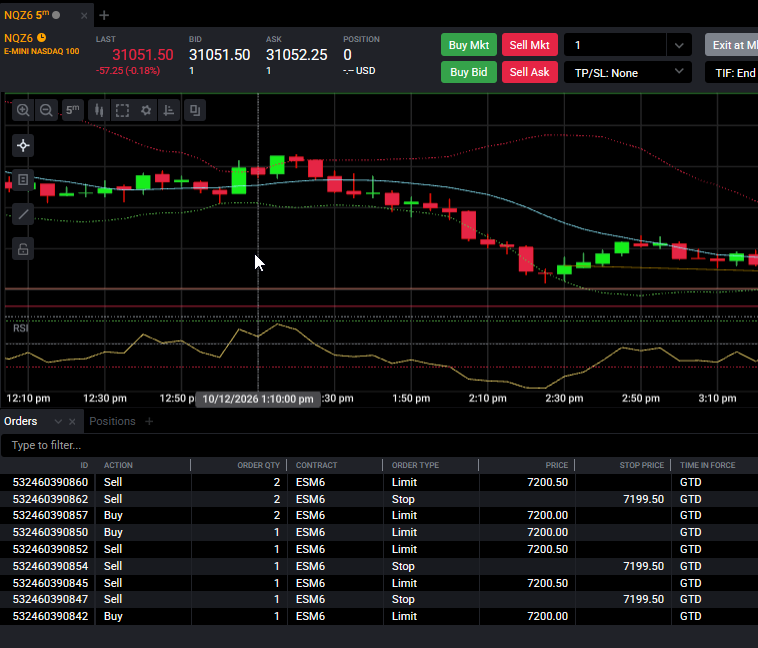The height and width of the screenshot is (648, 758).
Task: Click the NQZ6 symbol name in header
Action: tap(18, 38)
